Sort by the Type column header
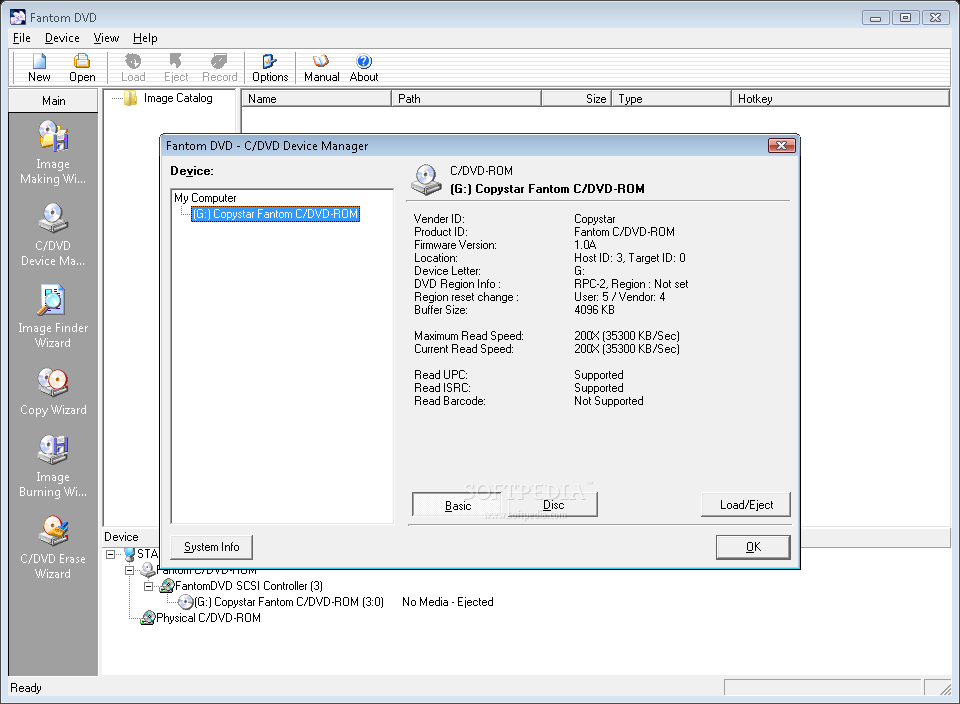 tap(672, 99)
